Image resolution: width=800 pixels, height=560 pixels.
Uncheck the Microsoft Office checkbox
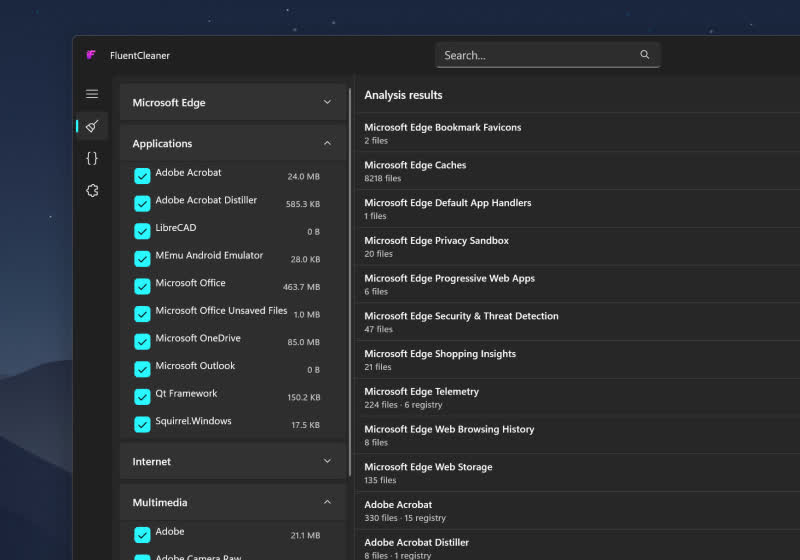tap(142, 286)
